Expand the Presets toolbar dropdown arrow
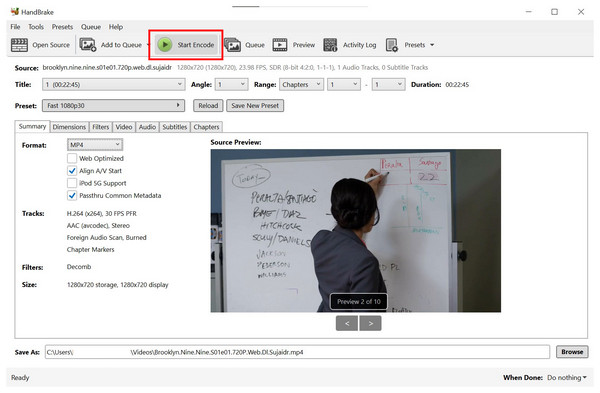 (x=432, y=45)
